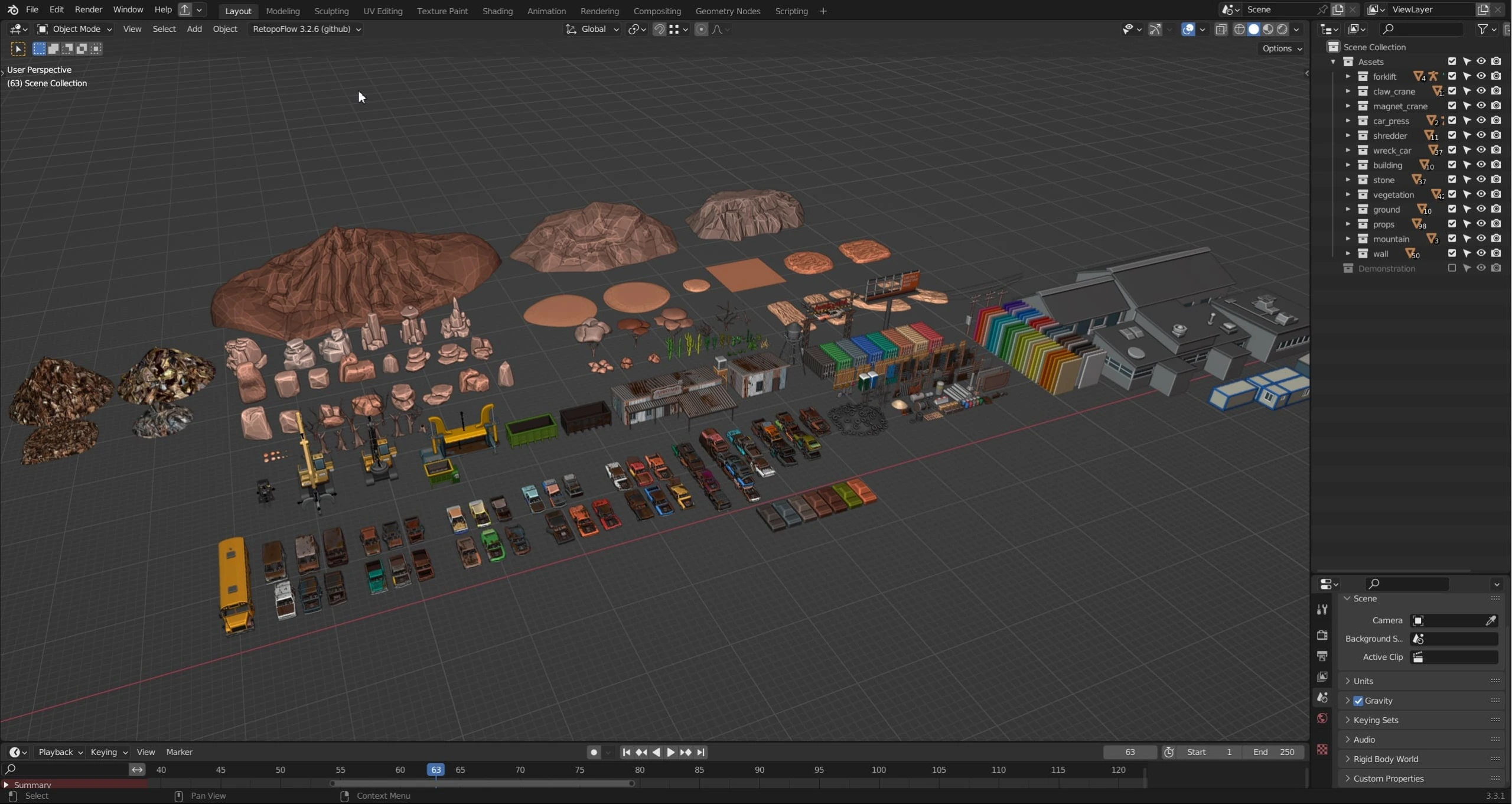Open the World properties tab icon
The height and width of the screenshot is (804, 1512).
(x=1322, y=718)
